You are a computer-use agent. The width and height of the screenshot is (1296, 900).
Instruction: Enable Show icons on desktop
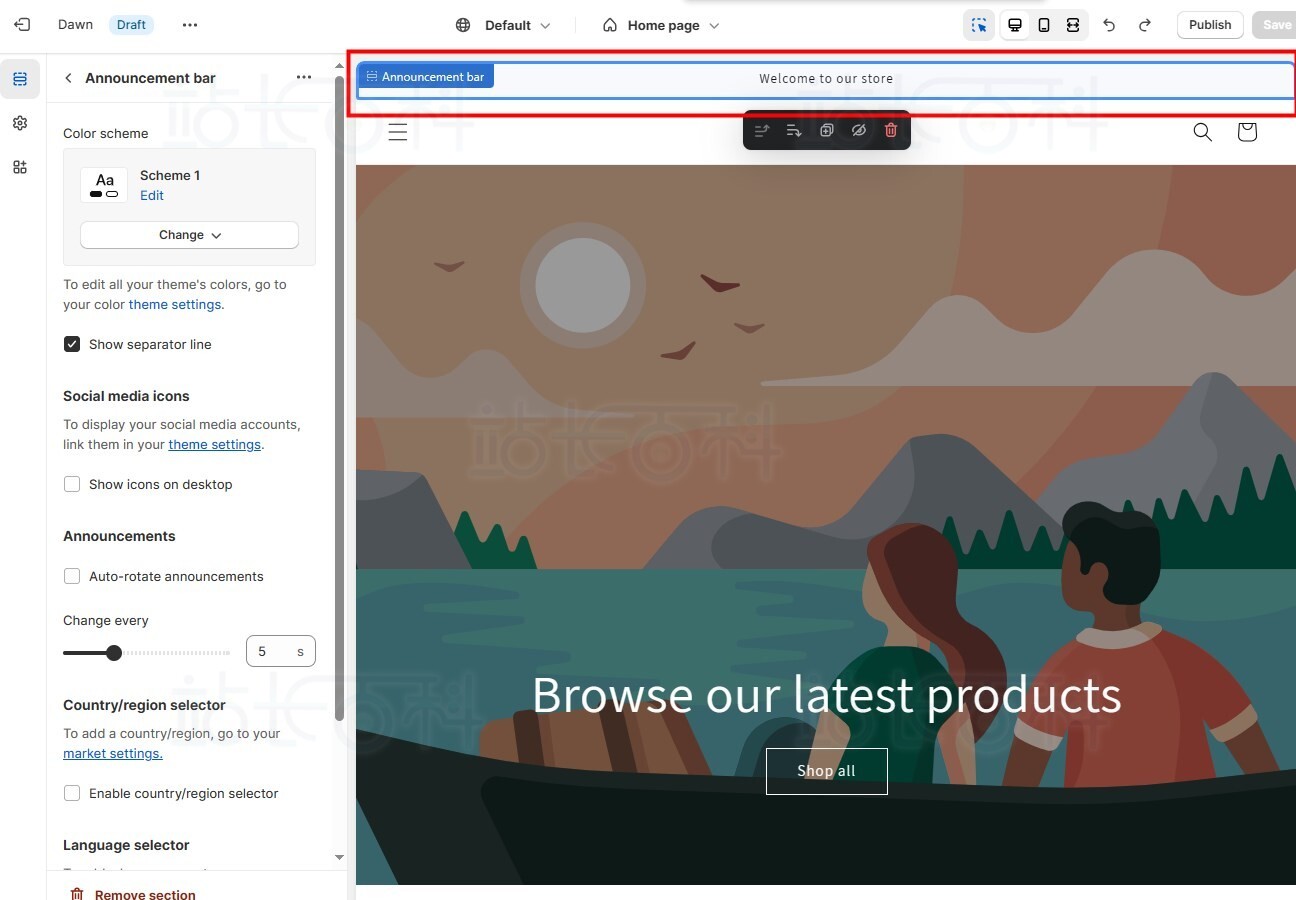[x=72, y=484]
